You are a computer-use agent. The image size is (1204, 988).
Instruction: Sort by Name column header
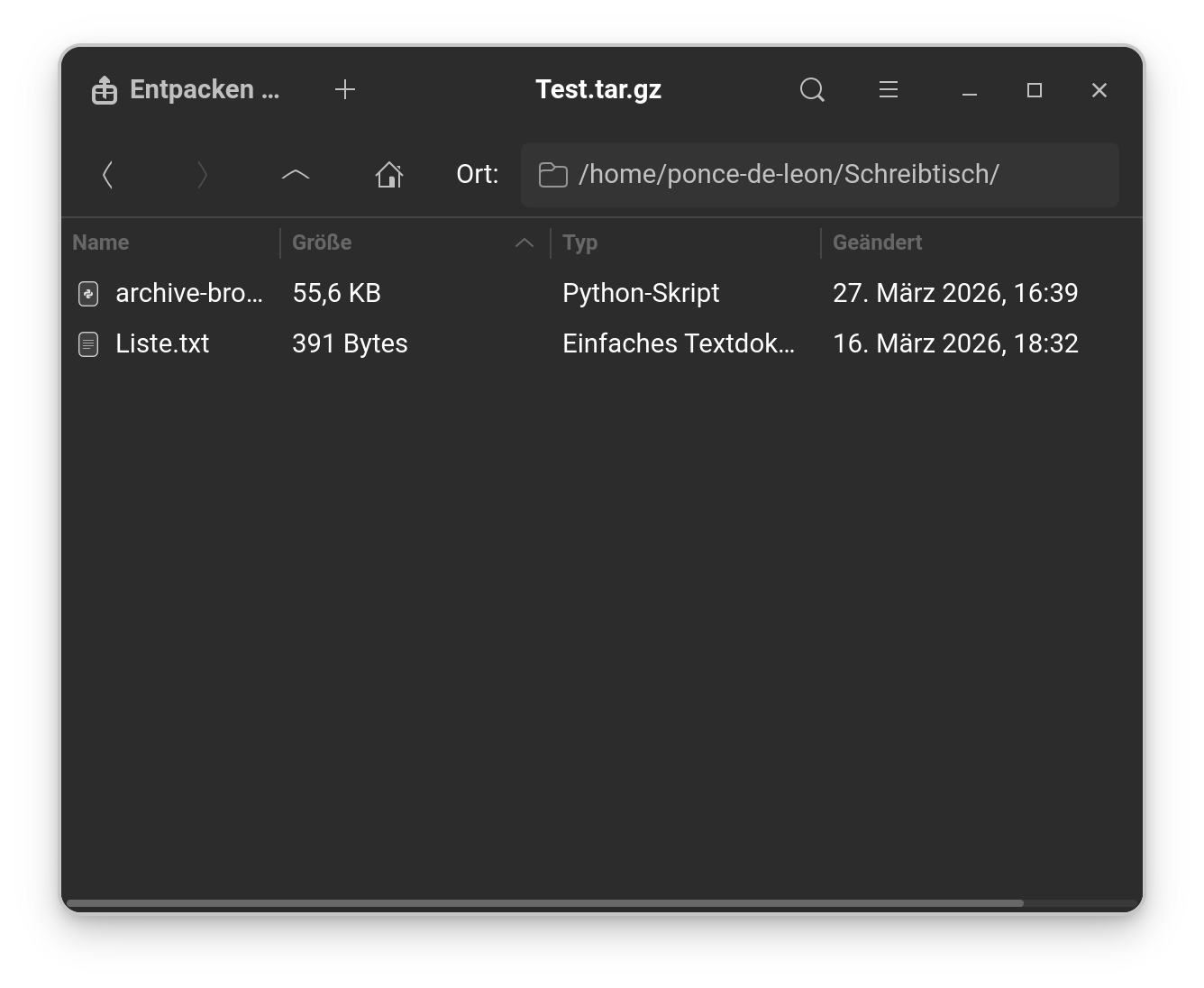(x=101, y=242)
